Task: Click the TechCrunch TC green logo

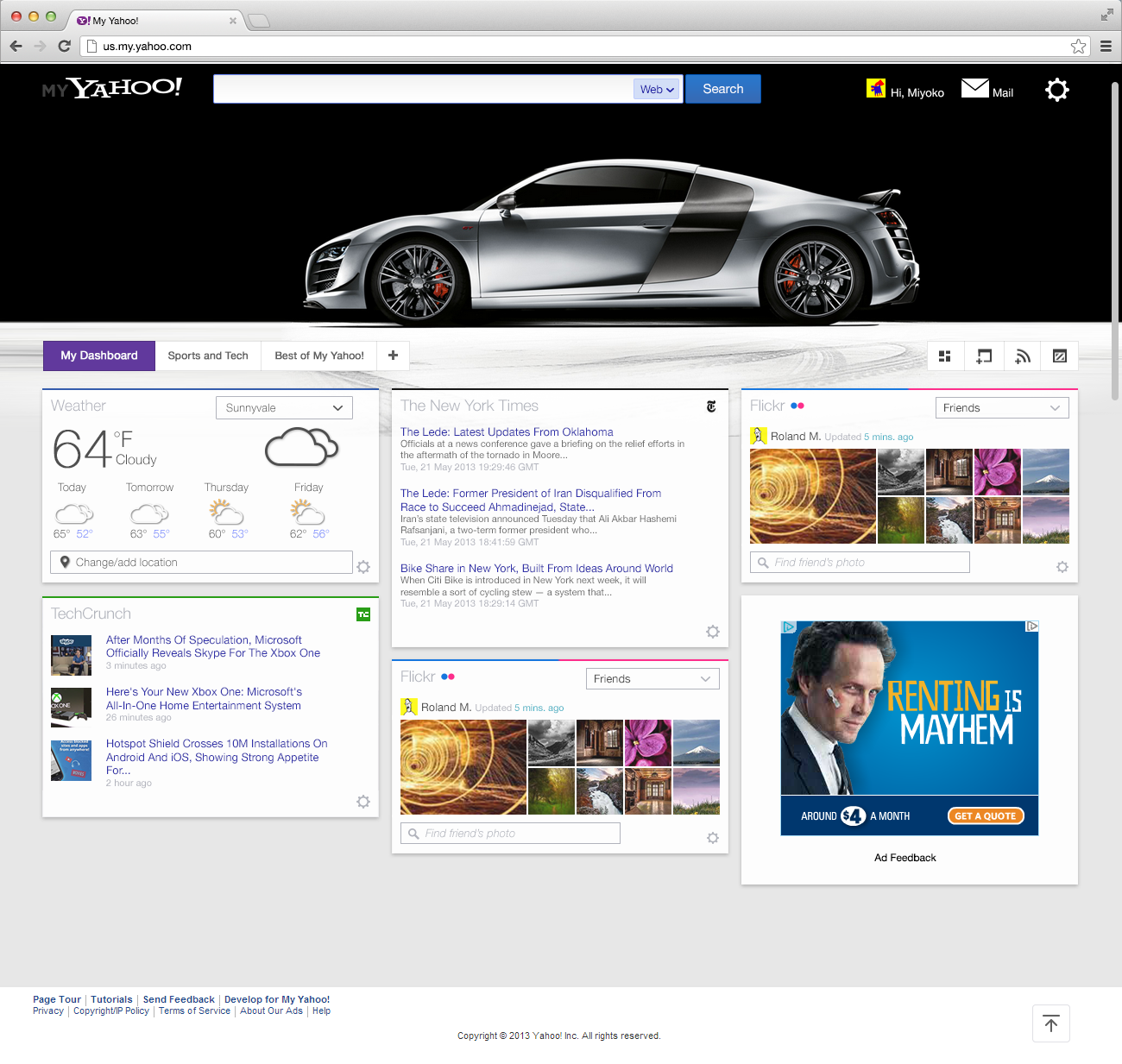Action: pos(363,614)
